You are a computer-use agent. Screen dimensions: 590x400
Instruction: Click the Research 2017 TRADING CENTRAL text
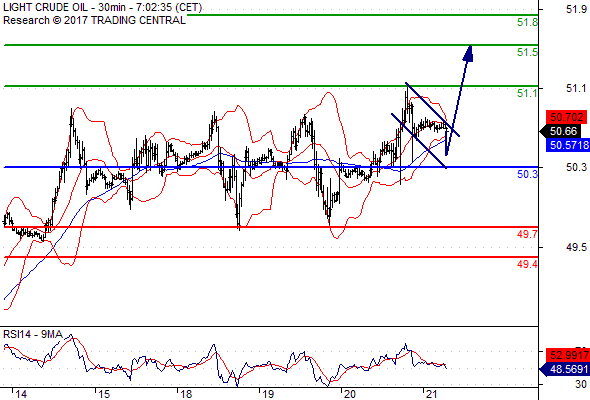94,20
